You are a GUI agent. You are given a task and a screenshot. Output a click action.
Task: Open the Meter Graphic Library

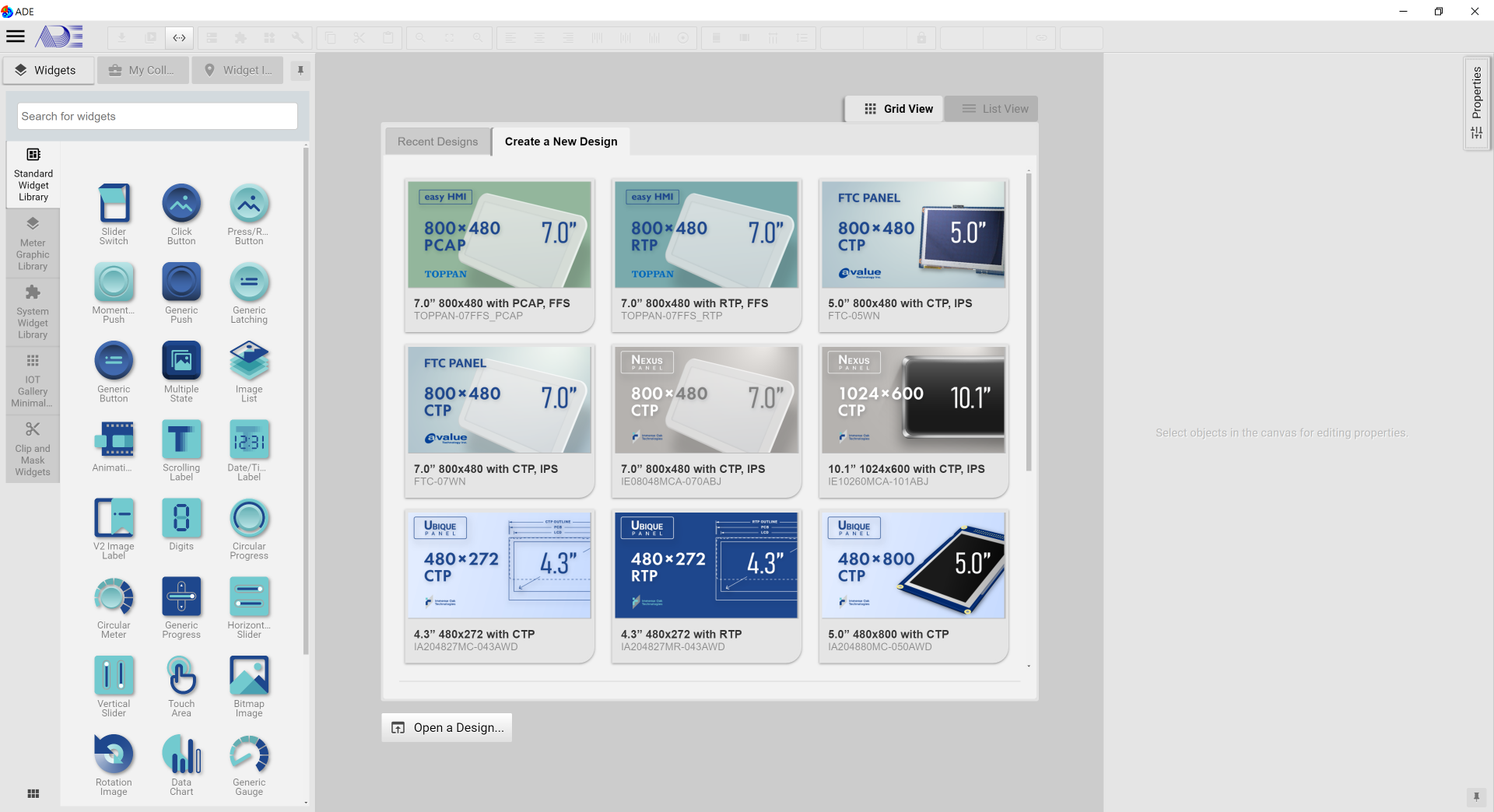(x=33, y=243)
